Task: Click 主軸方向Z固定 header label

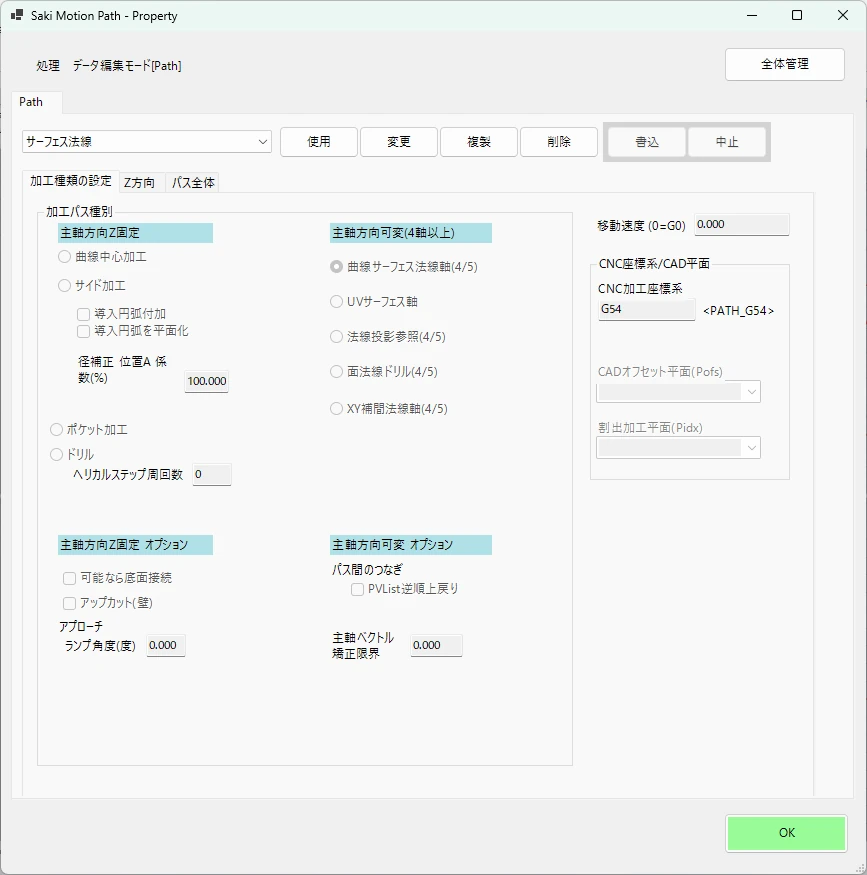Action: (x=136, y=233)
